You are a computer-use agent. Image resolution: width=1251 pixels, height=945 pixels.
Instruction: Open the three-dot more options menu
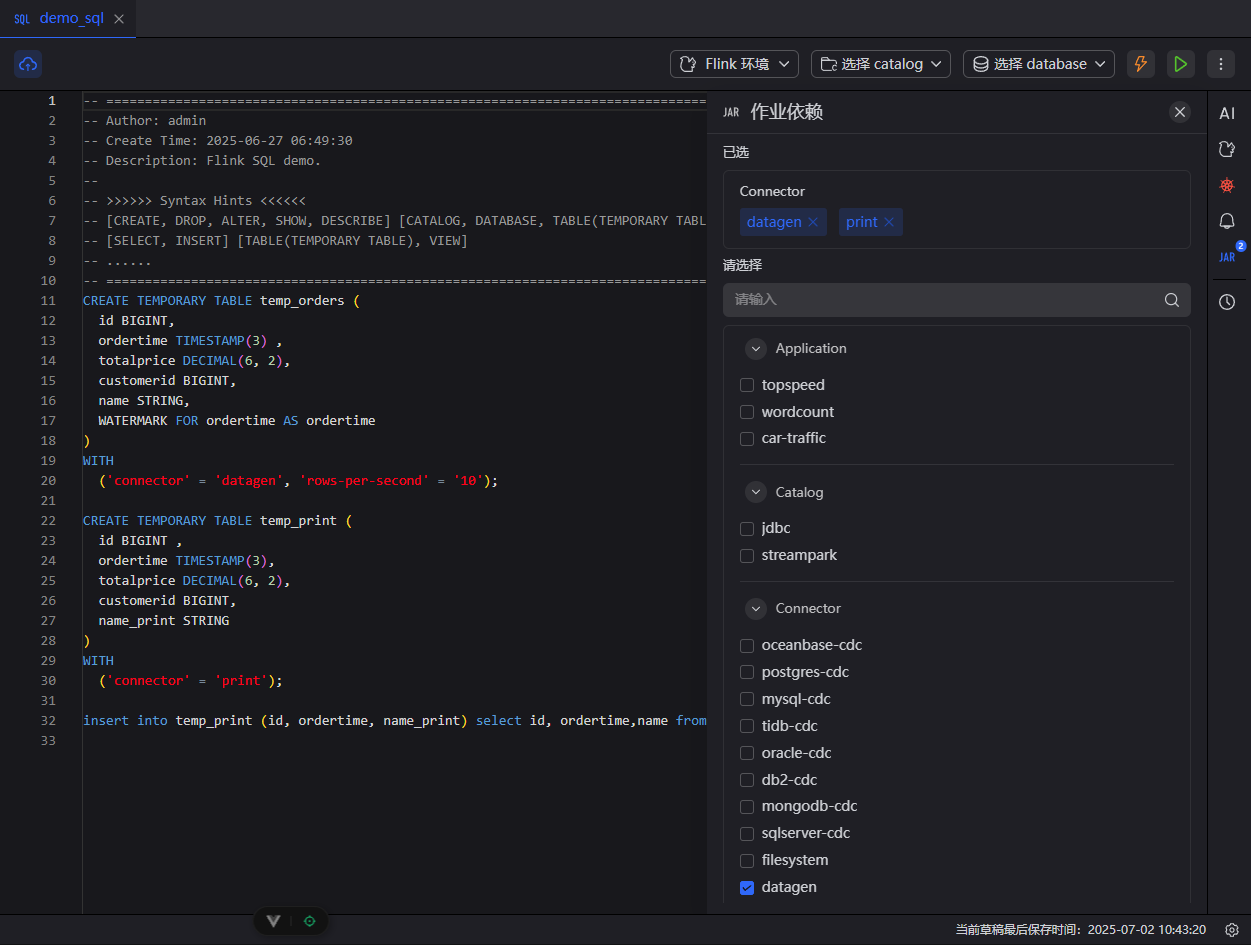[1220, 64]
